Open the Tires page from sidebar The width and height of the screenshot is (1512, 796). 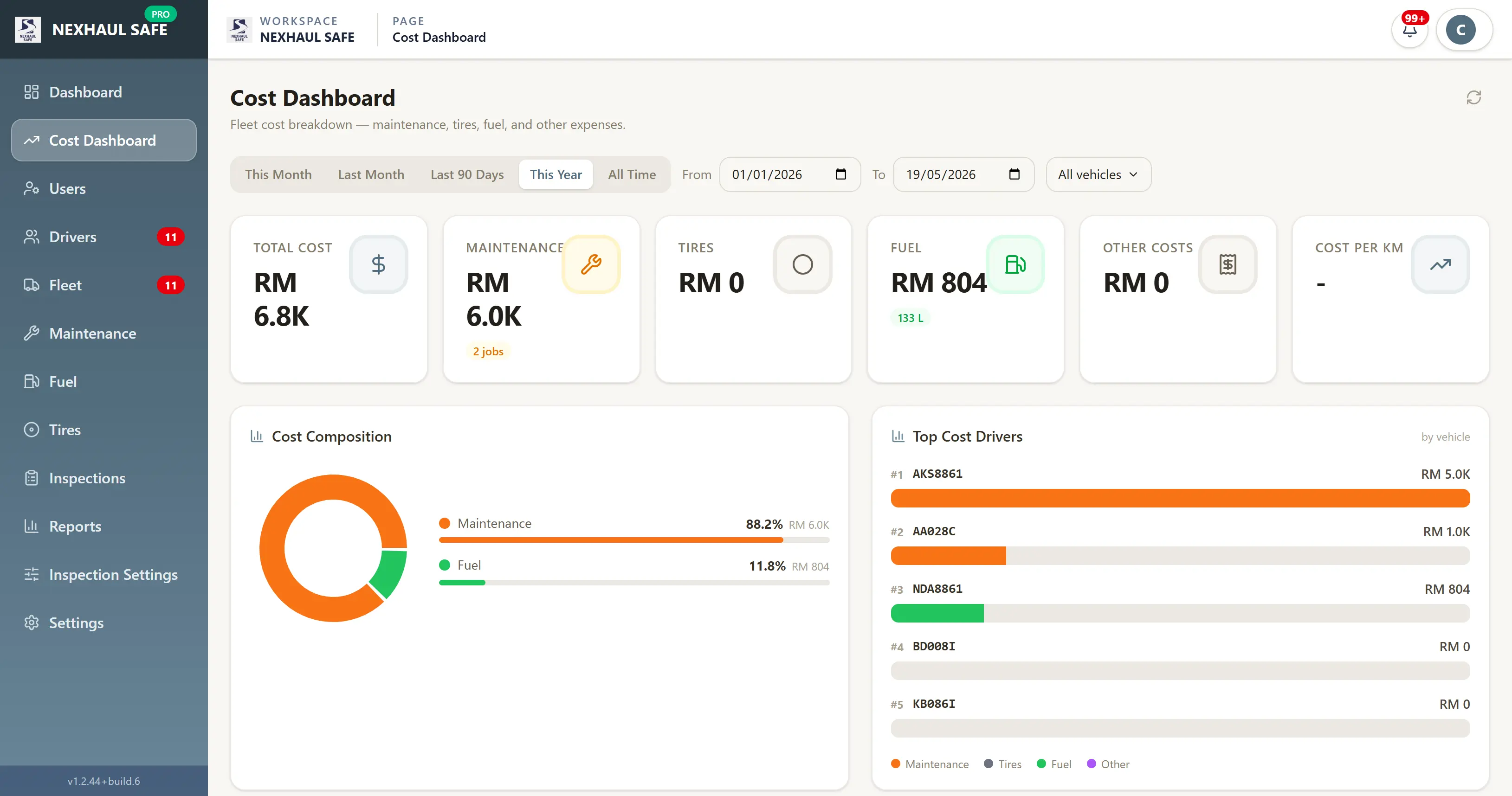point(104,430)
